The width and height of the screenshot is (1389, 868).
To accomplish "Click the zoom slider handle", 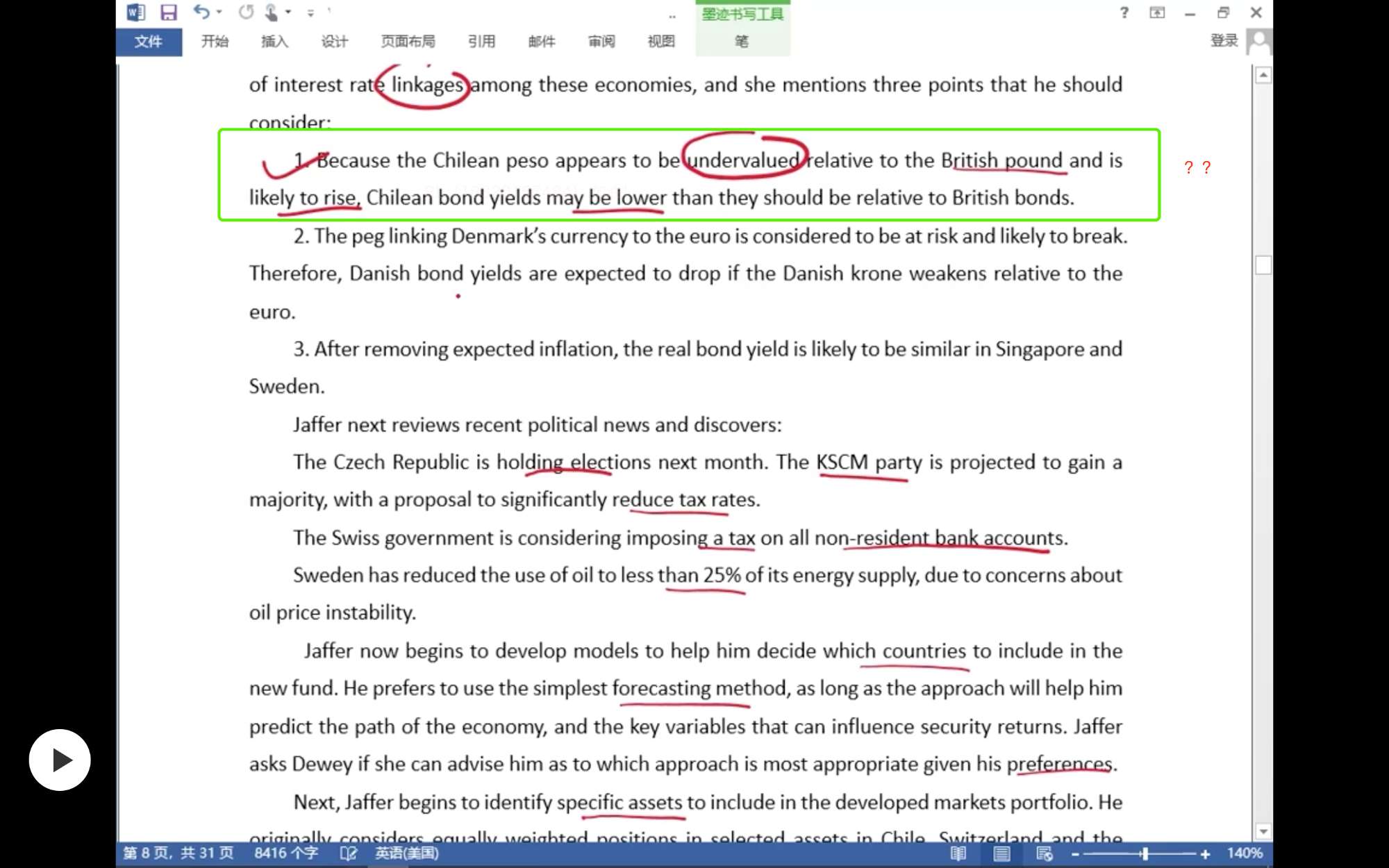I will (x=1145, y=853).
